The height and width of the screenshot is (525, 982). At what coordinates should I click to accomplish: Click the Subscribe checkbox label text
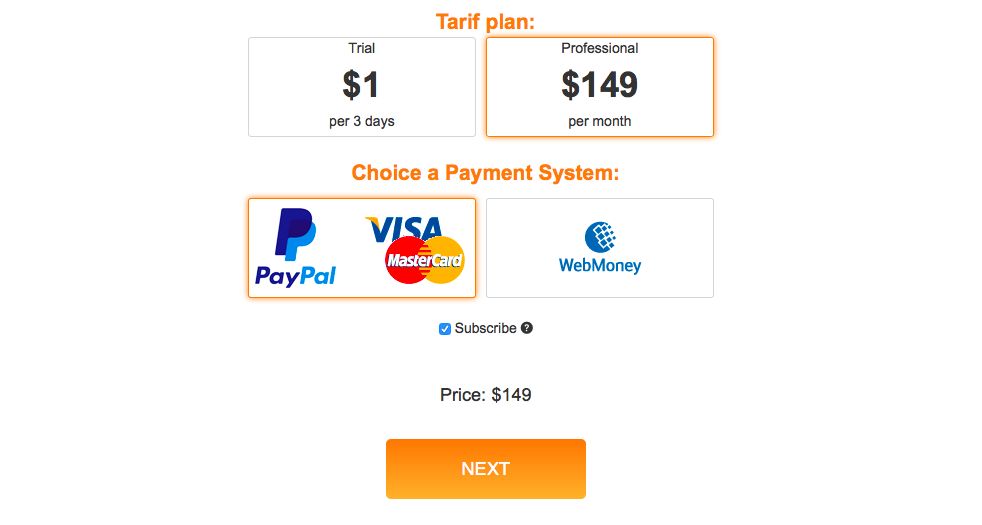(x=485, y=328)
